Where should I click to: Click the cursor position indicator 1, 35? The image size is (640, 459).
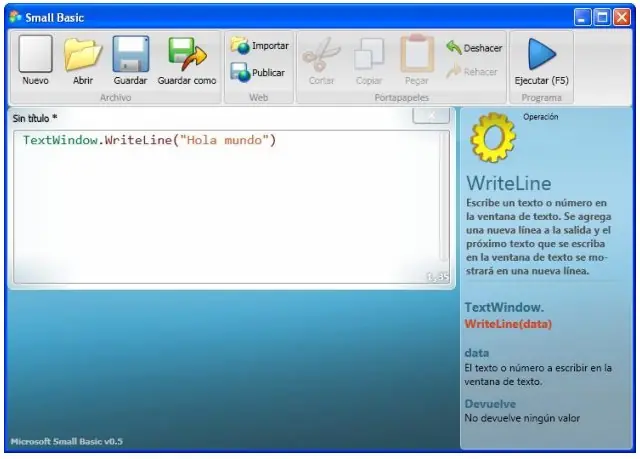438,277
